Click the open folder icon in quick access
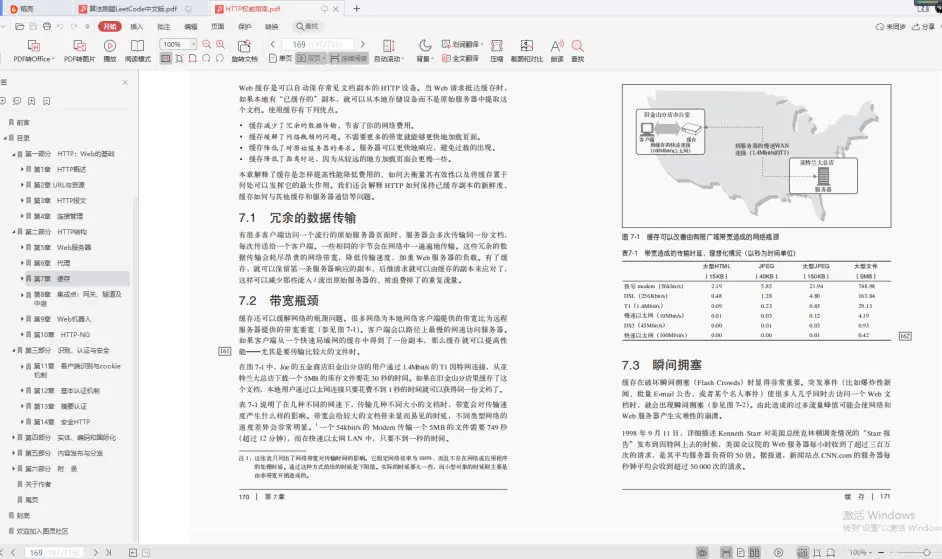The width and height of the screenshot is (942, 559). (x=19, y=26)
